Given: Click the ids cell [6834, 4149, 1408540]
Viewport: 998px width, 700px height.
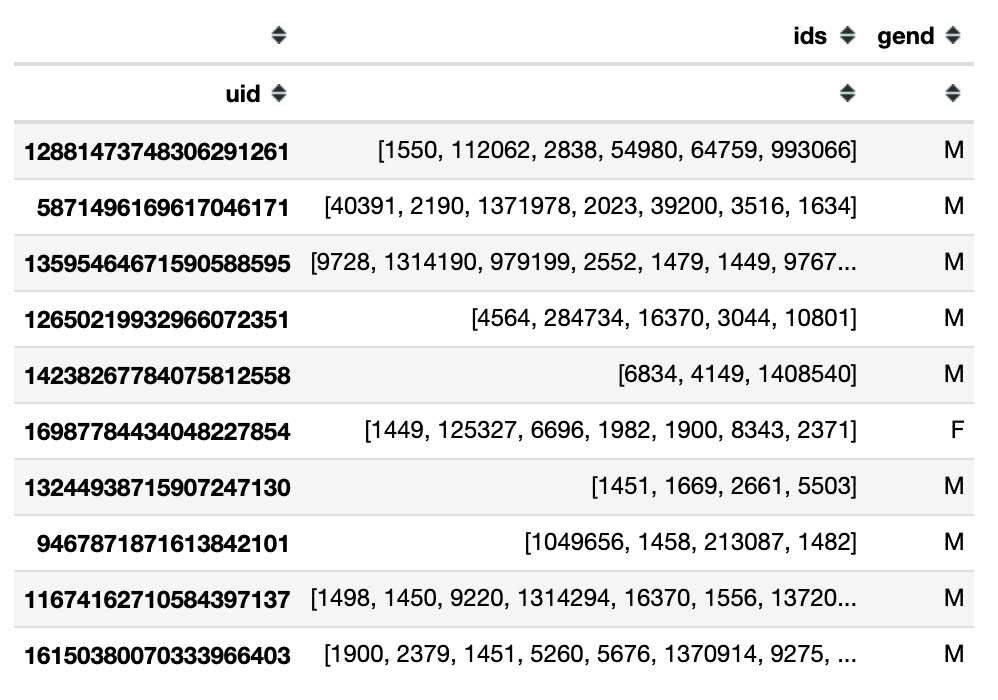Looking at the screenshot, I should pos(737,375).
